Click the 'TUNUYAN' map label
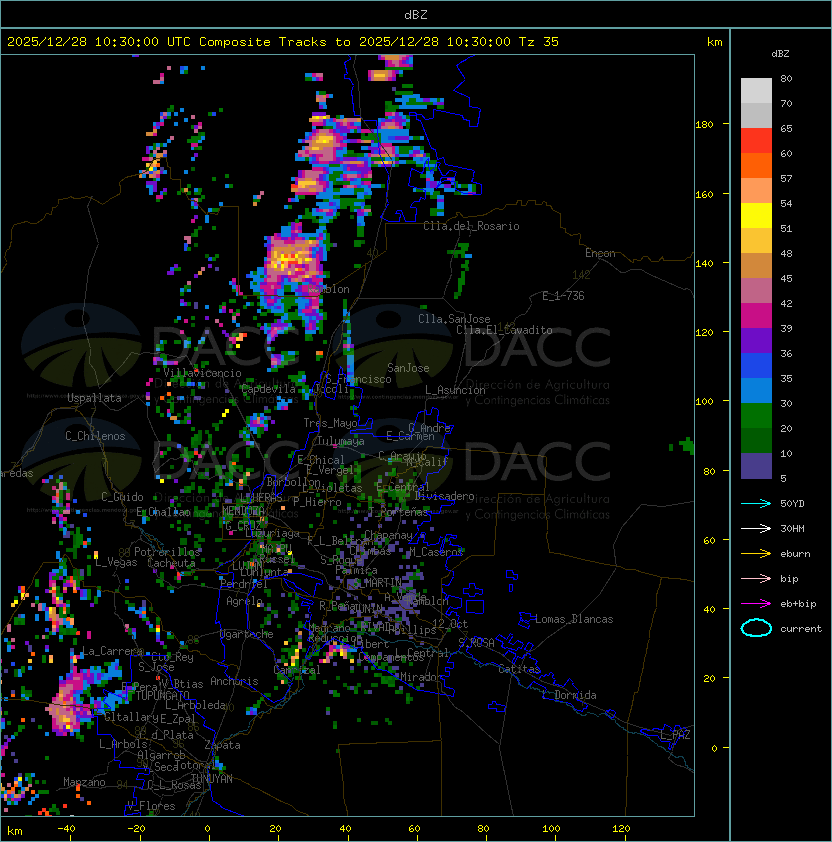Viewport: 832px width, 842px height. 212,779
